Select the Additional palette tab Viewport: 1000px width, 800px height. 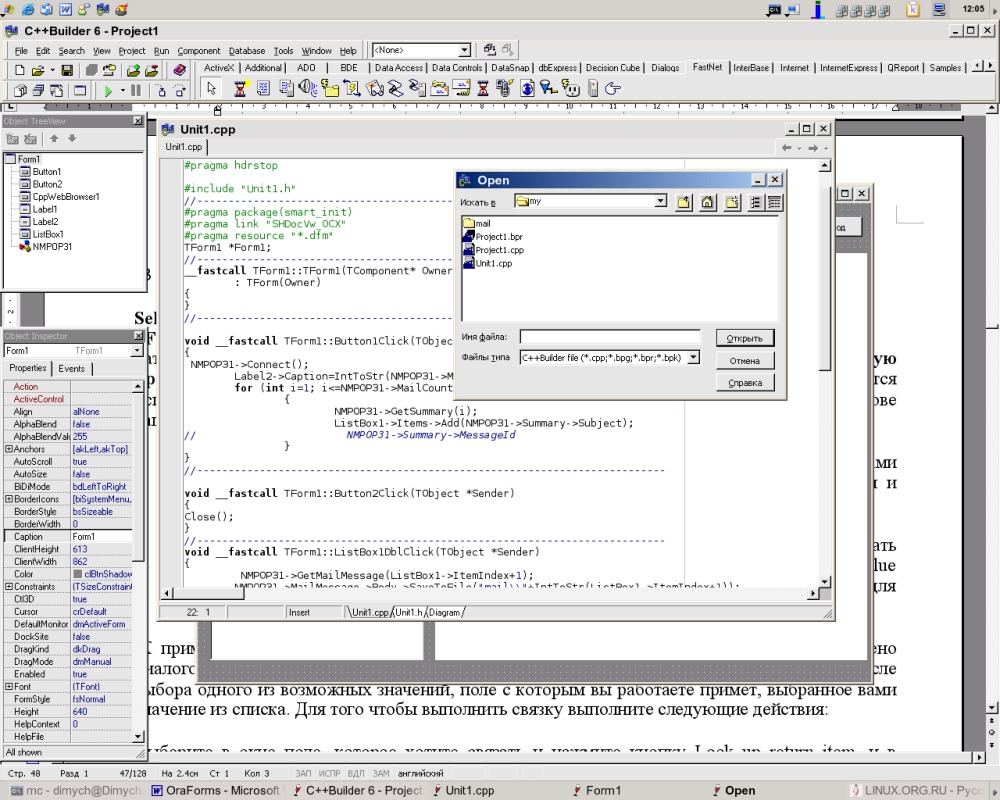tap(263, 68)
